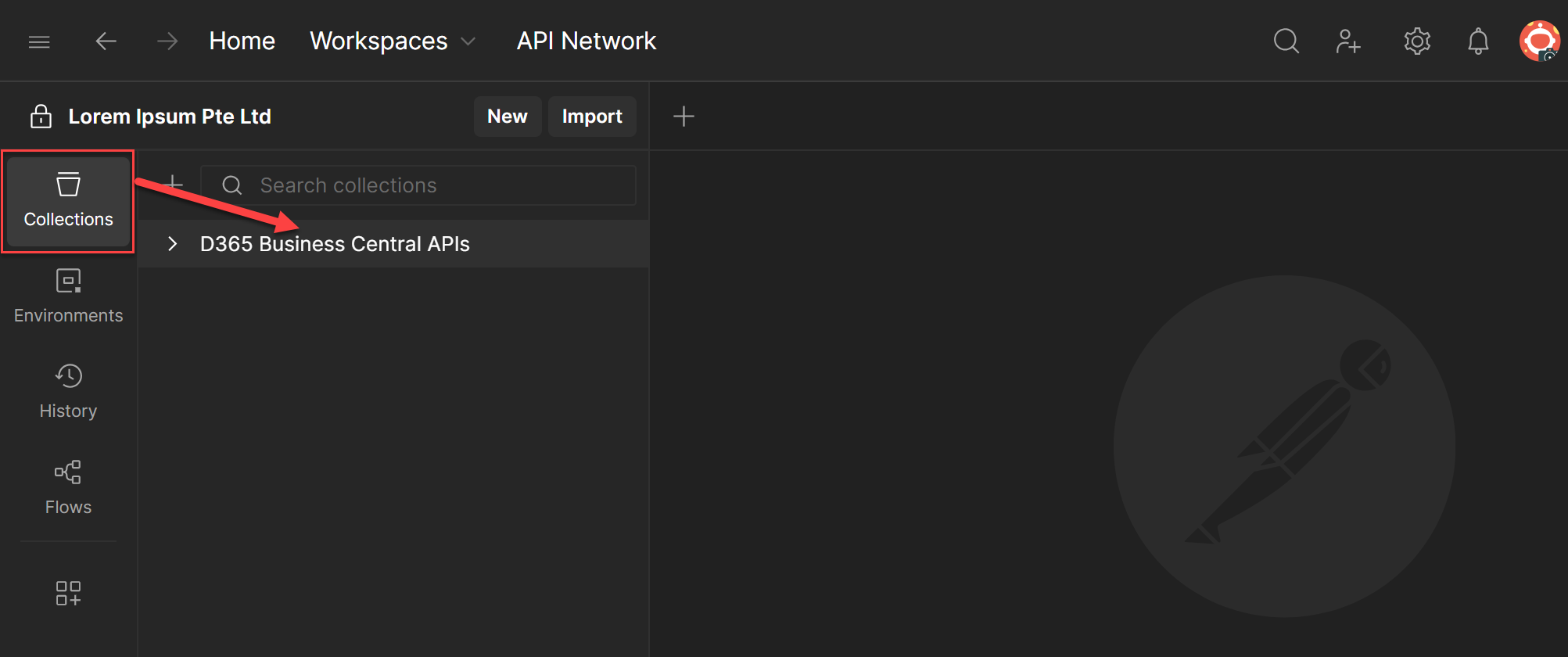
Task: Select the Flows sidebar tab
Action: pos(68,489)
